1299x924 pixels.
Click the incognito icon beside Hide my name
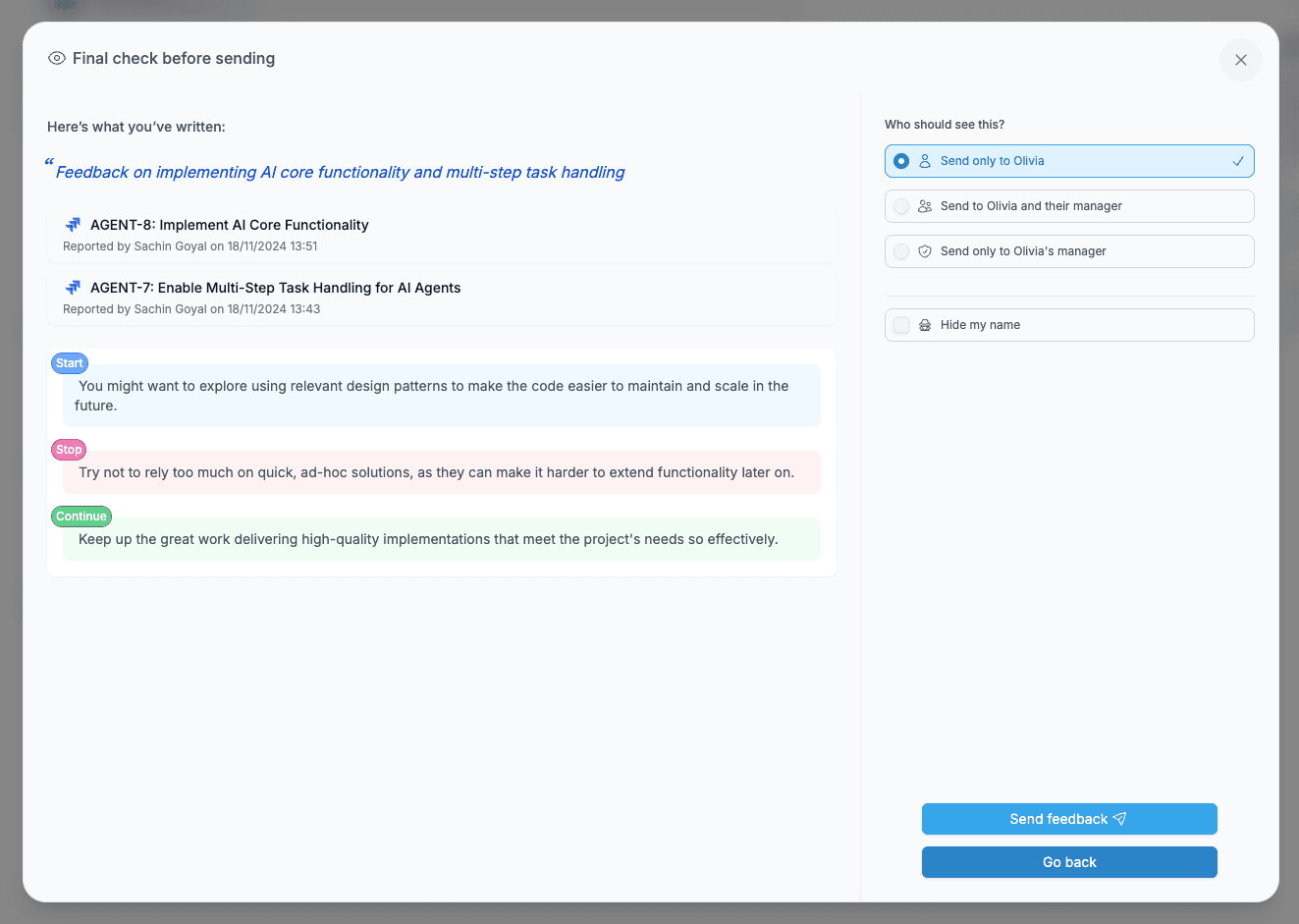[x=925, y=325]
